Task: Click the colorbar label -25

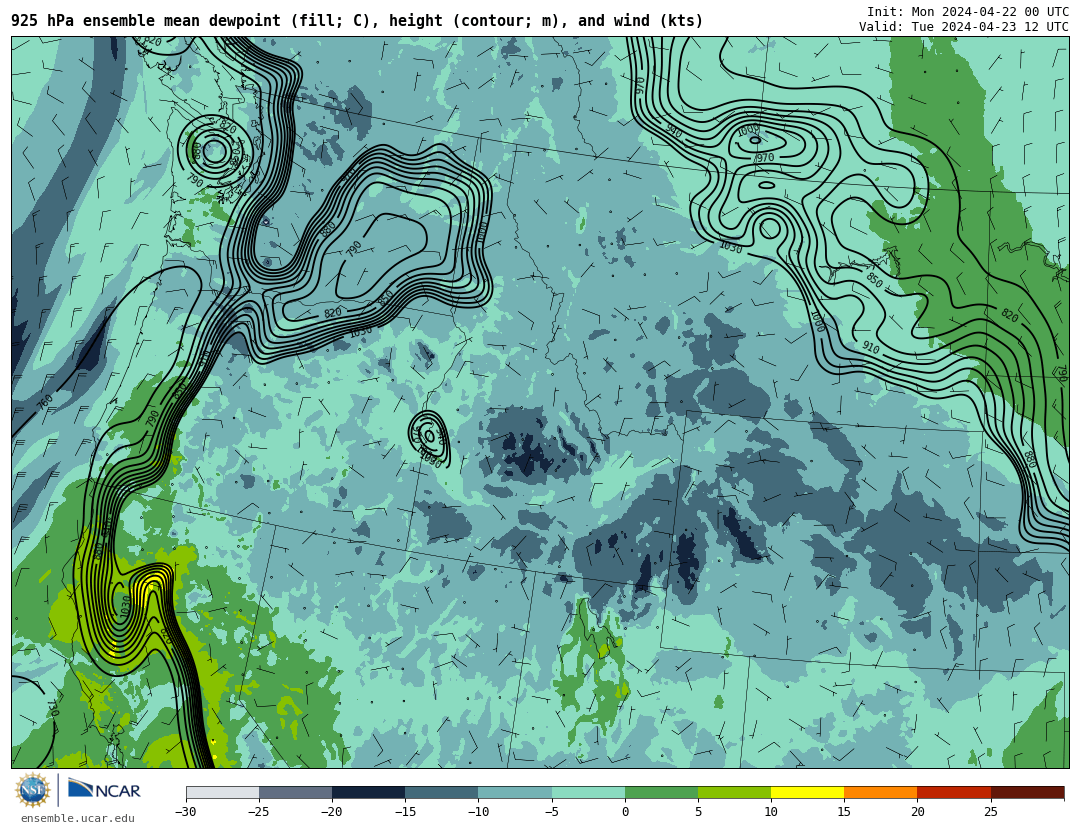Action: (259, 812)
